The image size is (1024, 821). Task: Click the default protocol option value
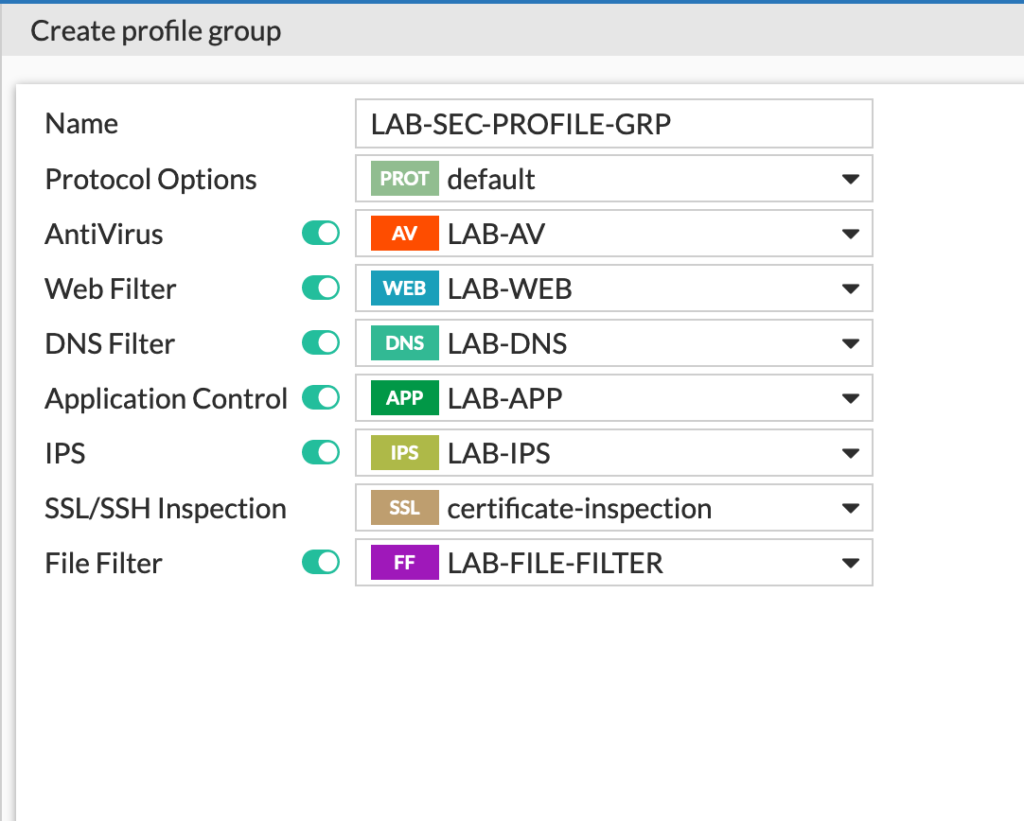click(x=491, y=179)
